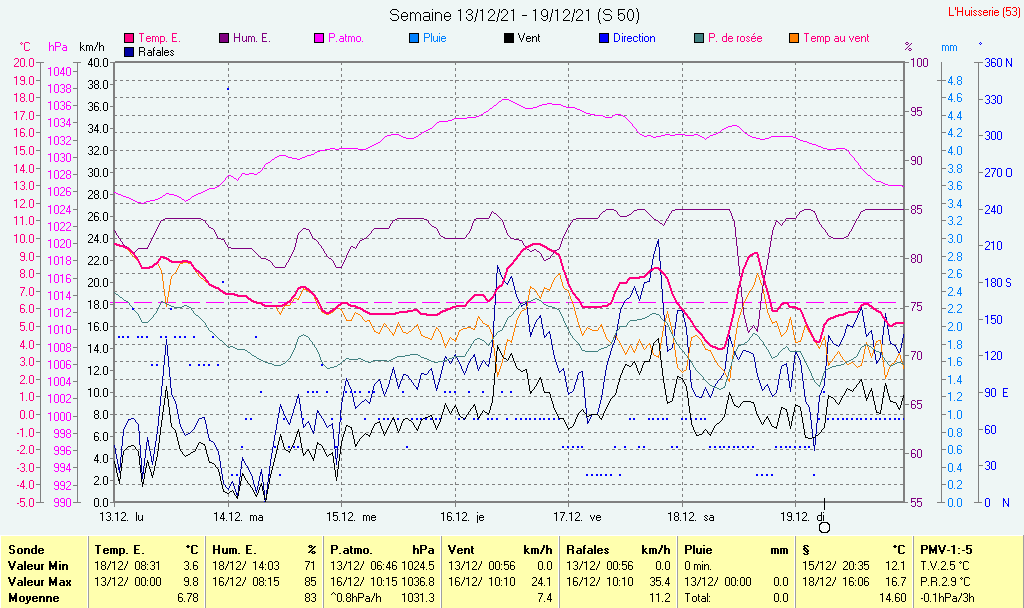This screenshot has width=1024, height=608.
Task: Click the 'hPa' axis unit label at top left
Action: coord(57,47)
